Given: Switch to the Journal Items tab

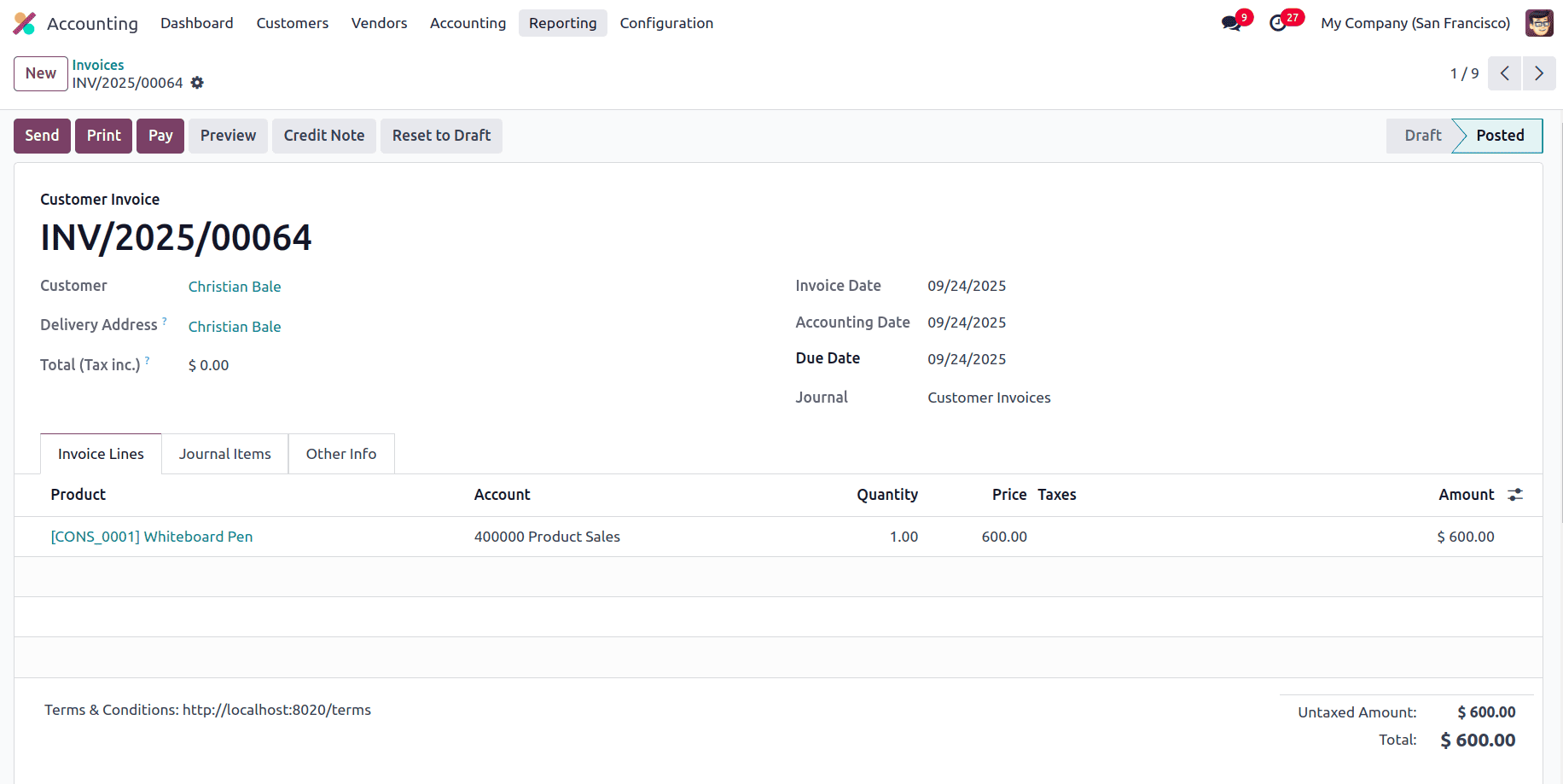Looking at the screenshot, I should [225, 454].
